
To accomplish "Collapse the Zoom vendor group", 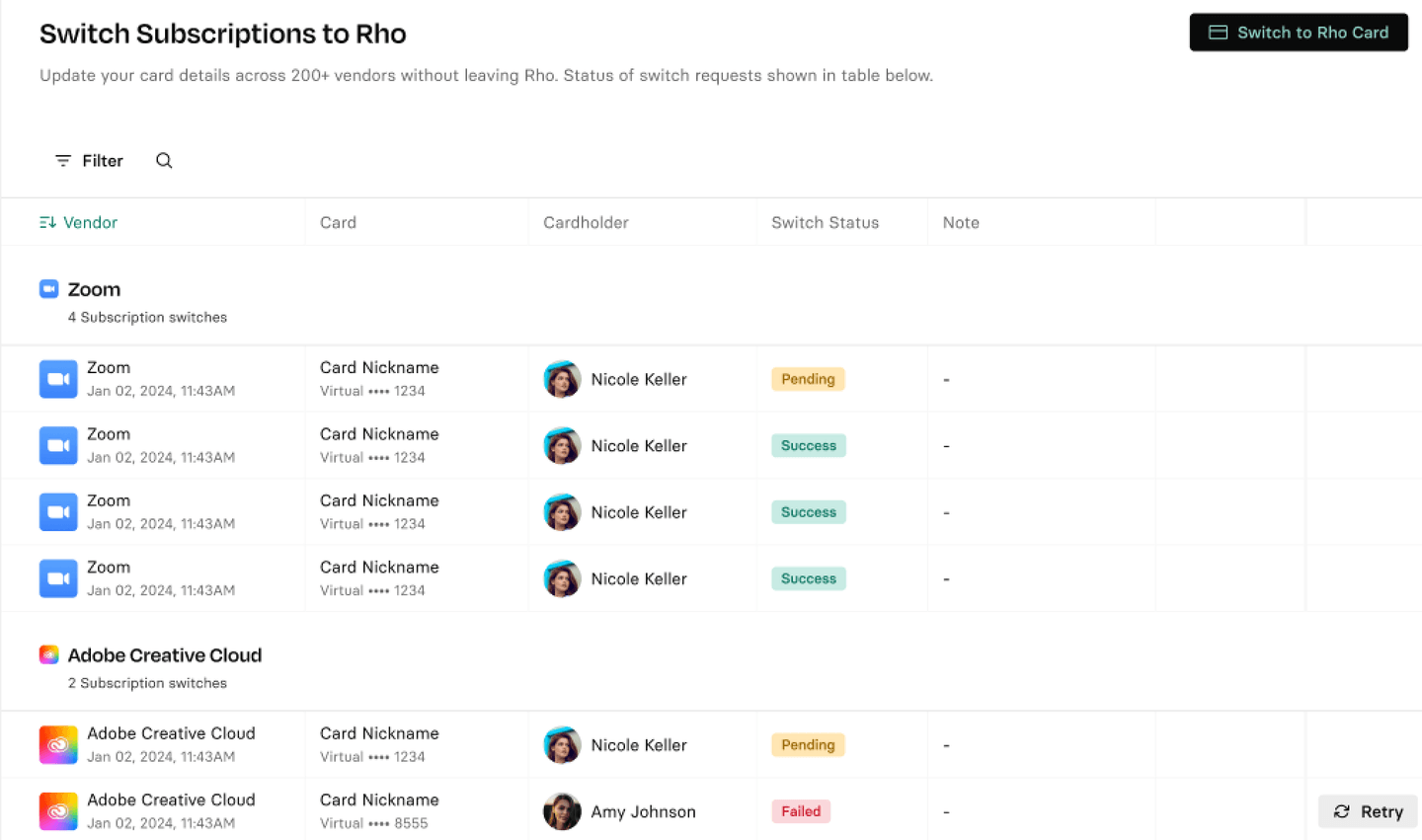I will pos(95,290).
